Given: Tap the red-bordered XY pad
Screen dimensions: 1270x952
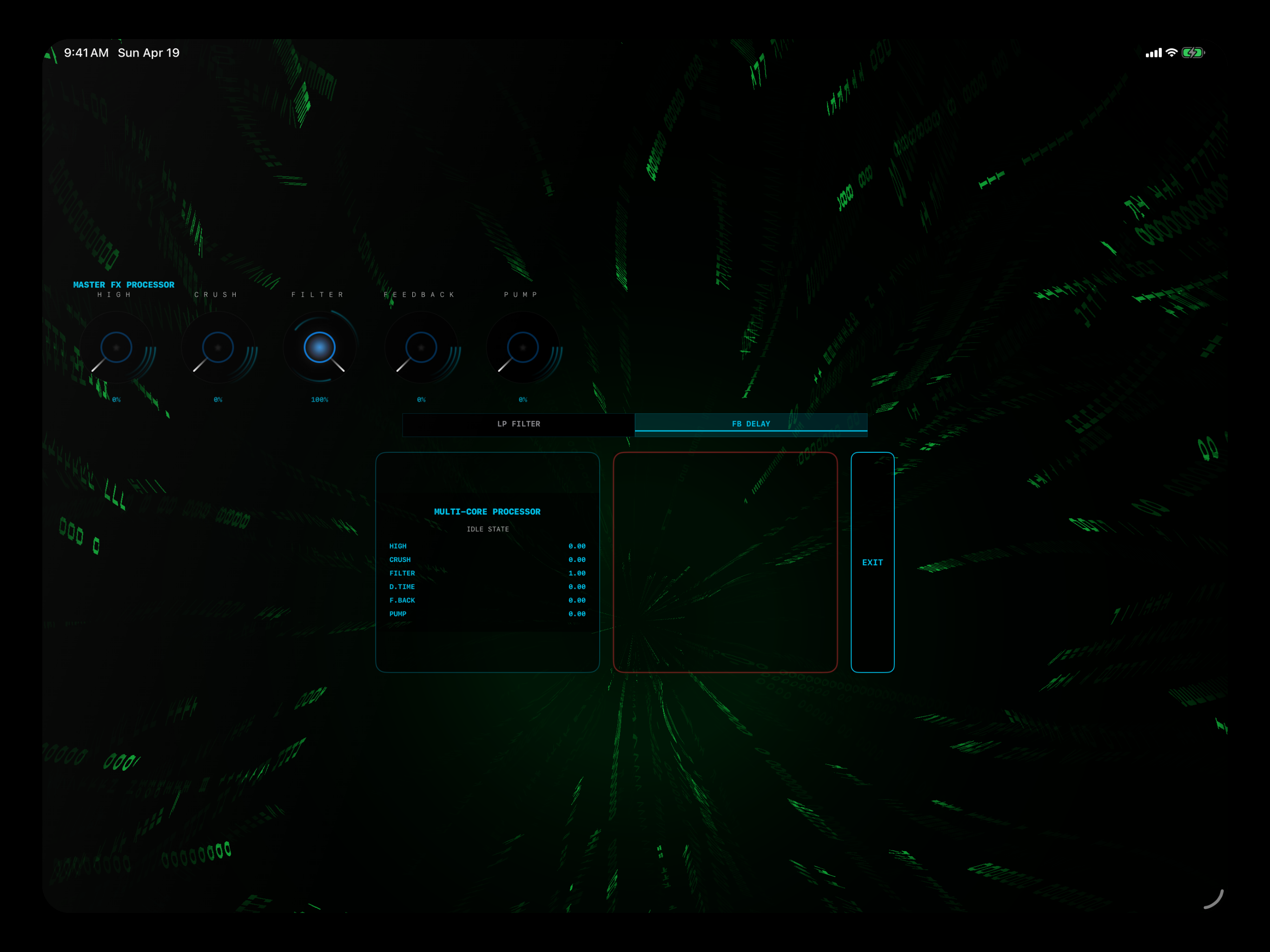Looking at the screenshot, I should [x=725, y=562].
